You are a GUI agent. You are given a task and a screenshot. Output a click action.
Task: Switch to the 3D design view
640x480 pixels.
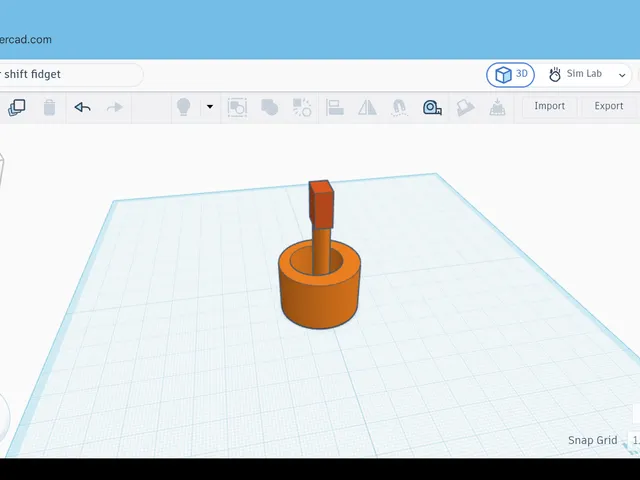pyautogui.click(x=510, y=74)
